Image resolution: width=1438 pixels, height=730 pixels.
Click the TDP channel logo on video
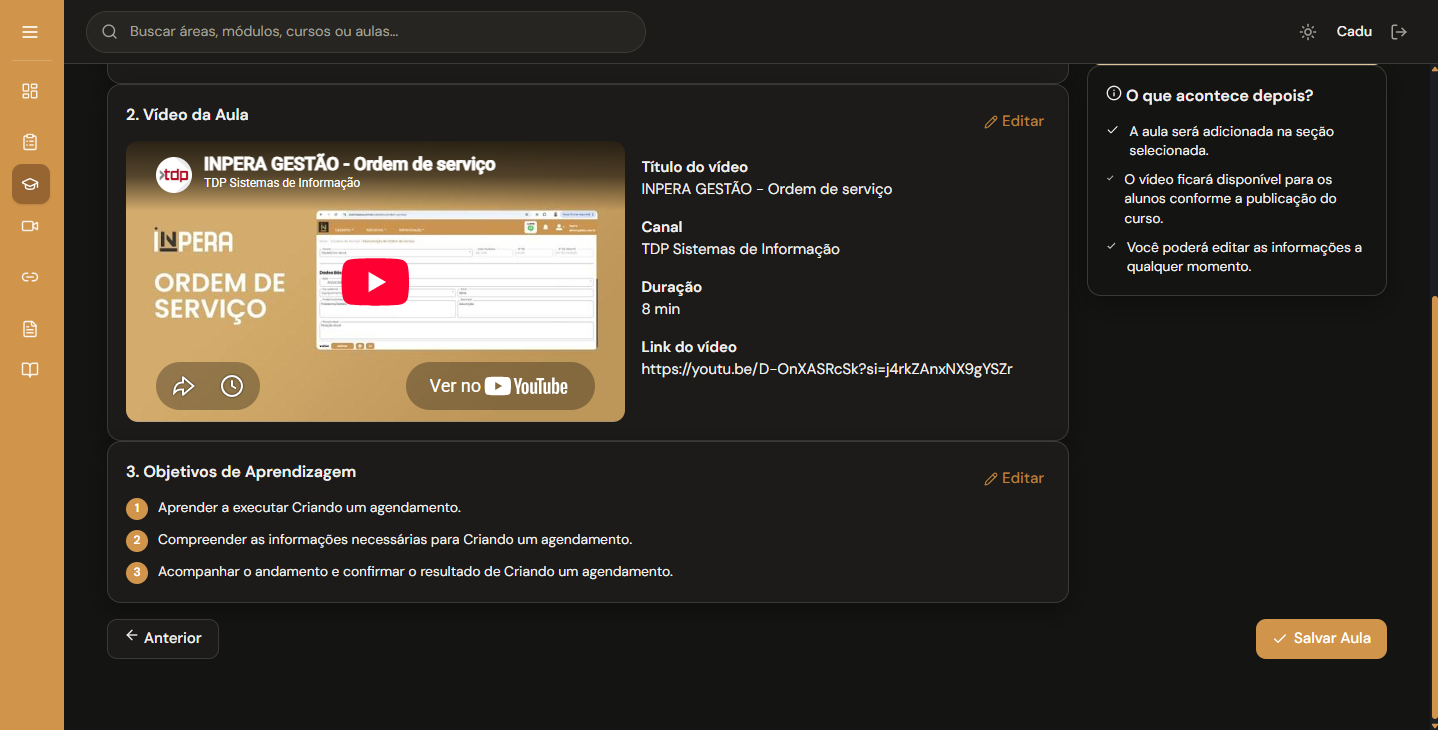tap(174, 175)
